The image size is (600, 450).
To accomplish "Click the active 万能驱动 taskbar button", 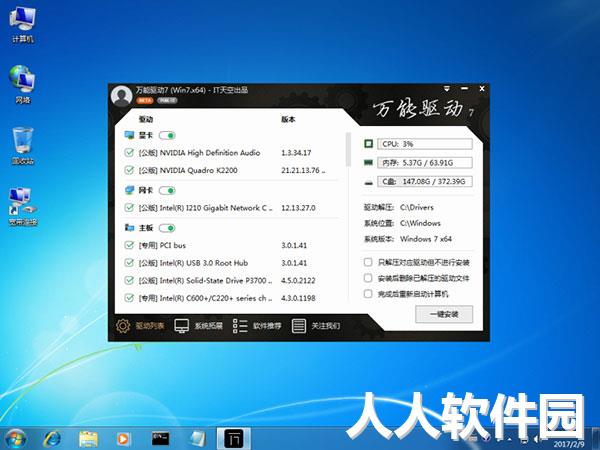I will point(234,439).
